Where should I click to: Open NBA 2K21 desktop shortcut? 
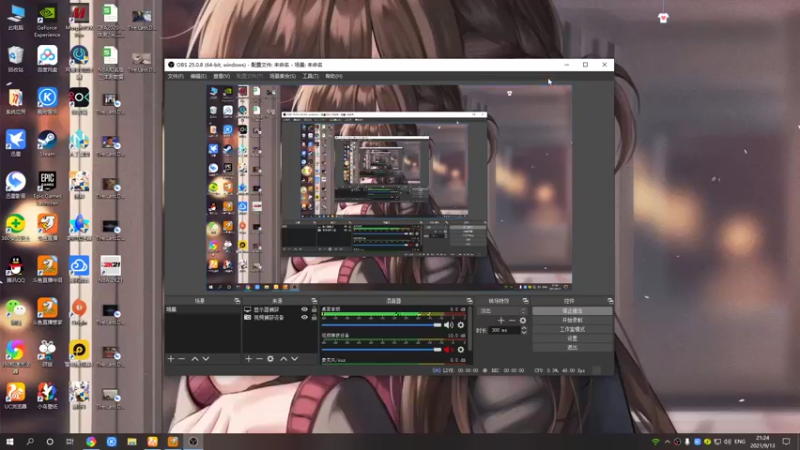(x=110, y=269)
